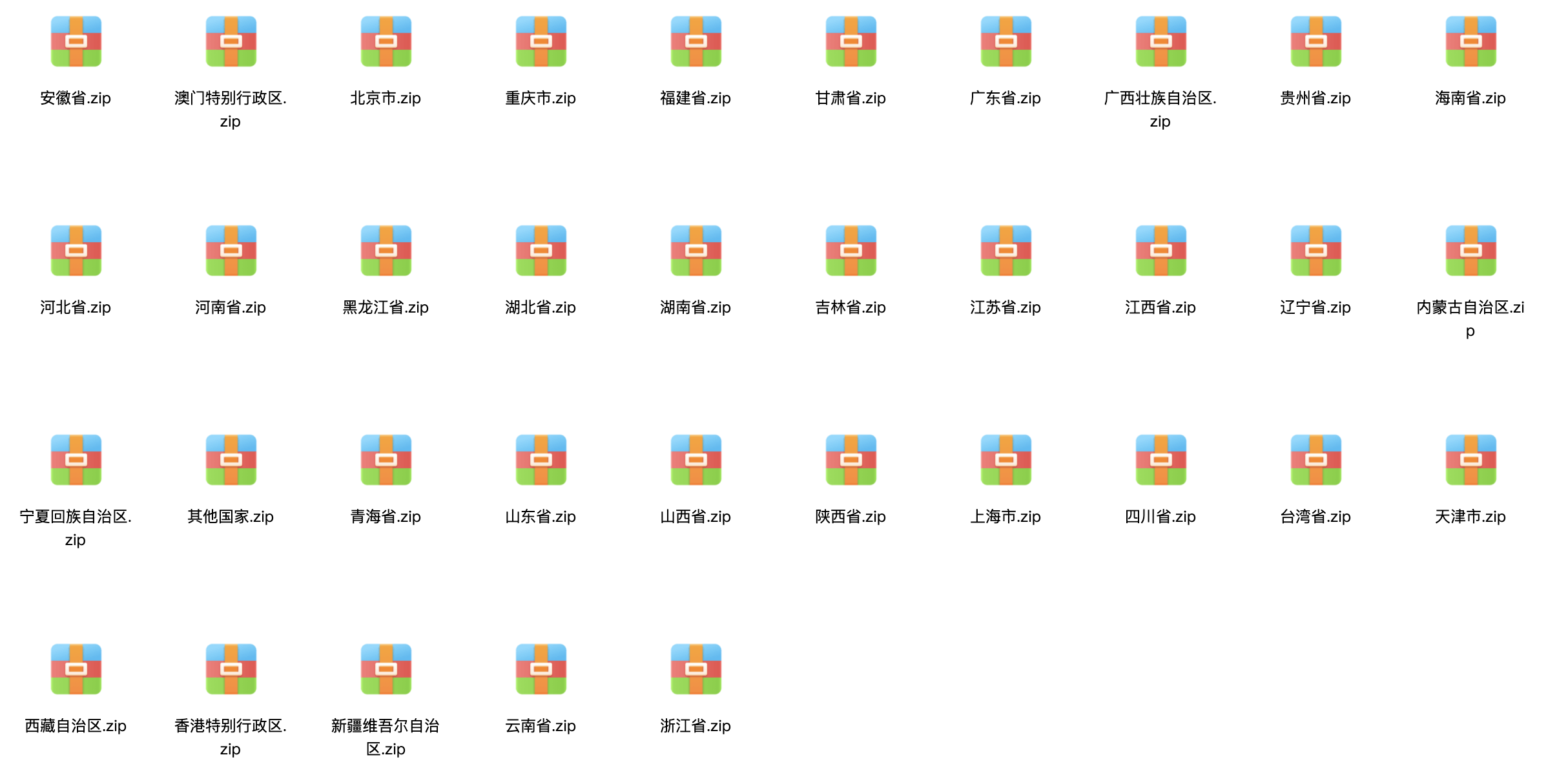Image resolution: width=1568 pixels, height=766 pixels.
Task: Click the 北京市.zip archive icon
Action: click(386, 41)
